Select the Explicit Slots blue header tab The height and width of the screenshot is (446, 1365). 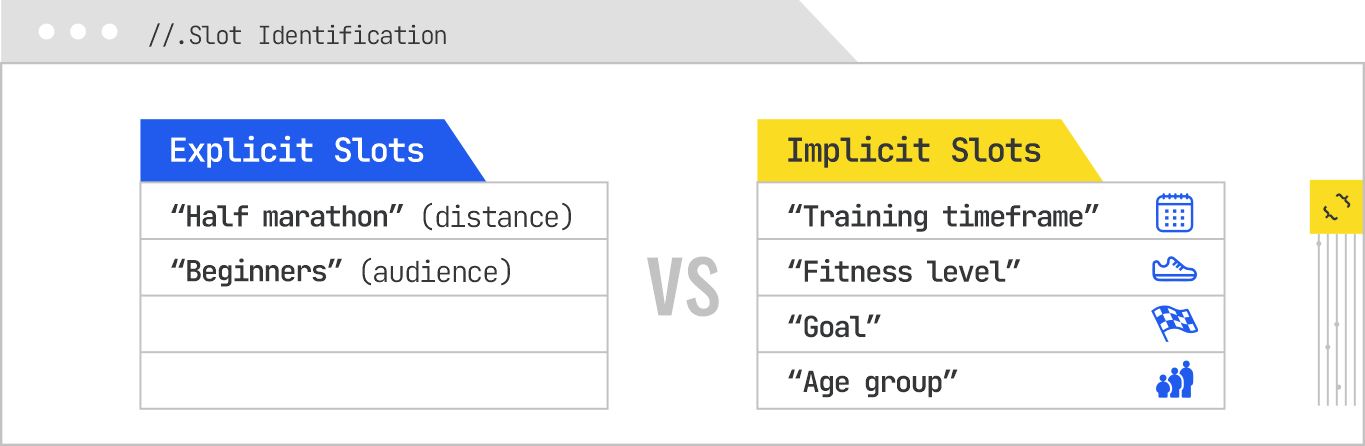pyautogui.click(x=297, y=151)
